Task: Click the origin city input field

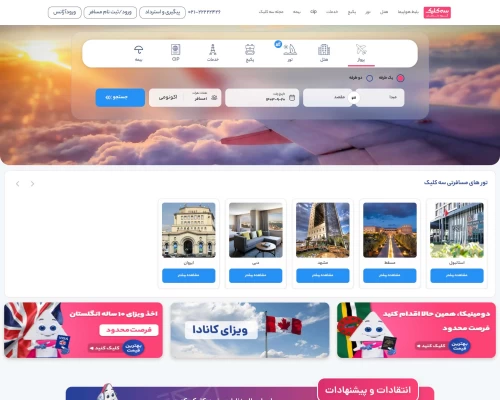Action: (x=380, y=98)
